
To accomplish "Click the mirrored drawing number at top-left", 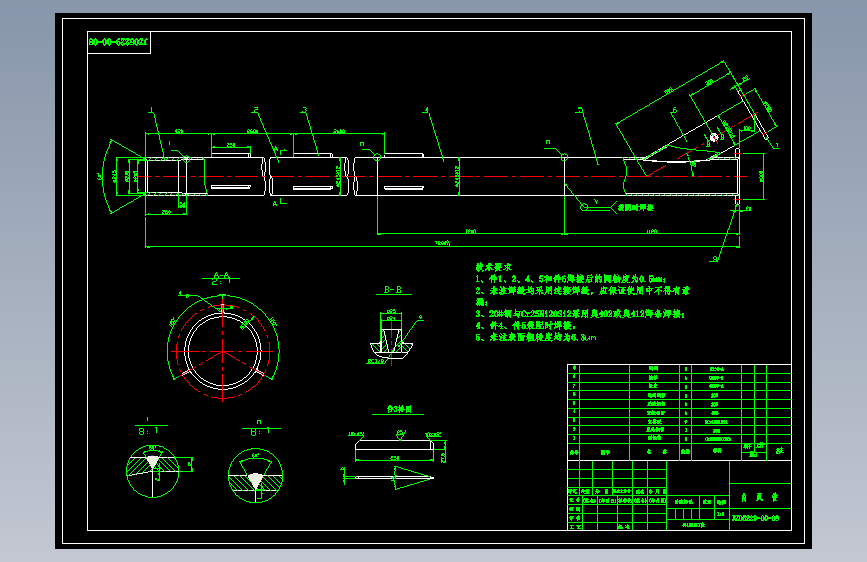I will pos(118,42).
